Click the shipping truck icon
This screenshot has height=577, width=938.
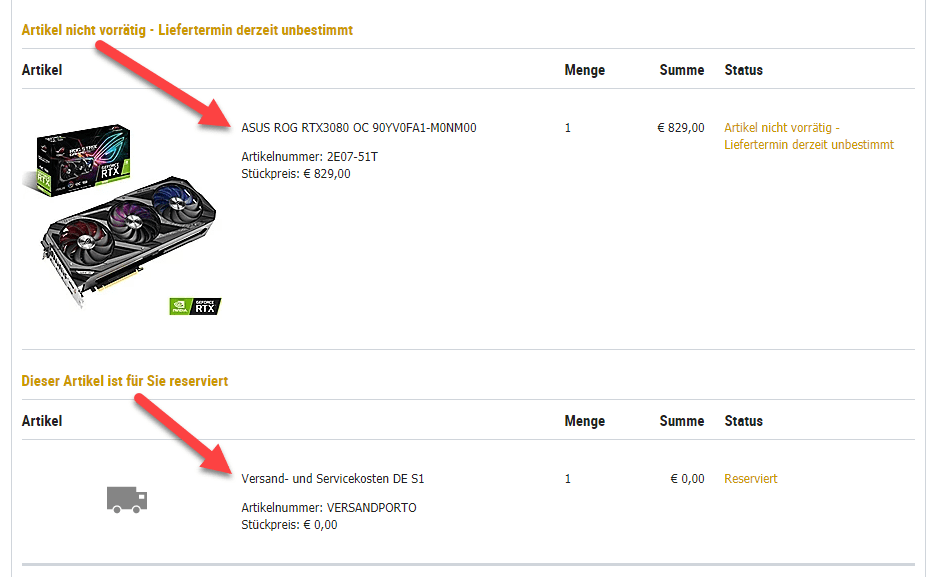point(127,499)
